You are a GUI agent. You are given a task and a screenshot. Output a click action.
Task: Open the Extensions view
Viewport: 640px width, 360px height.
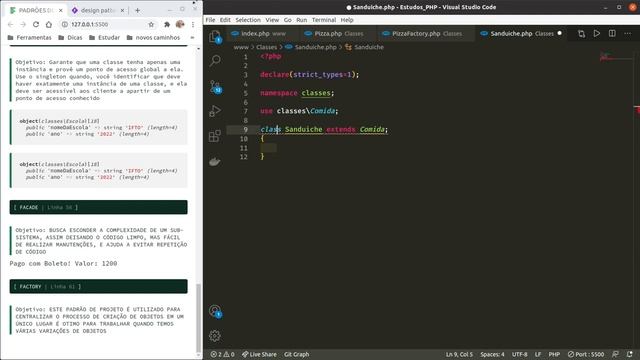pyautogui.click(x=215, y=136)
